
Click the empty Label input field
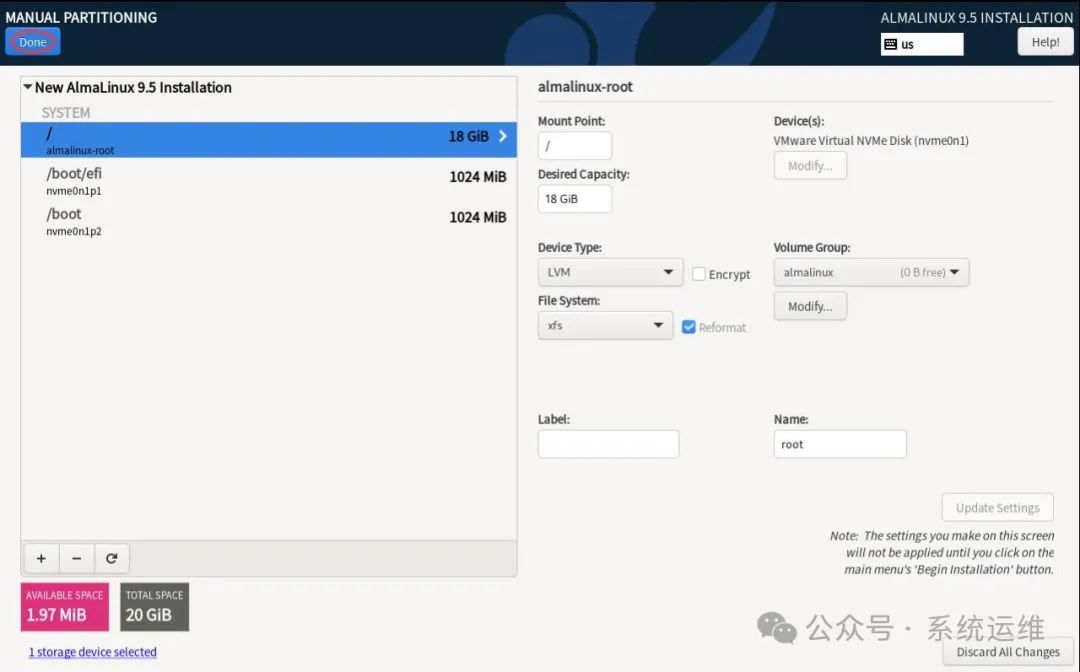(608, 444)
